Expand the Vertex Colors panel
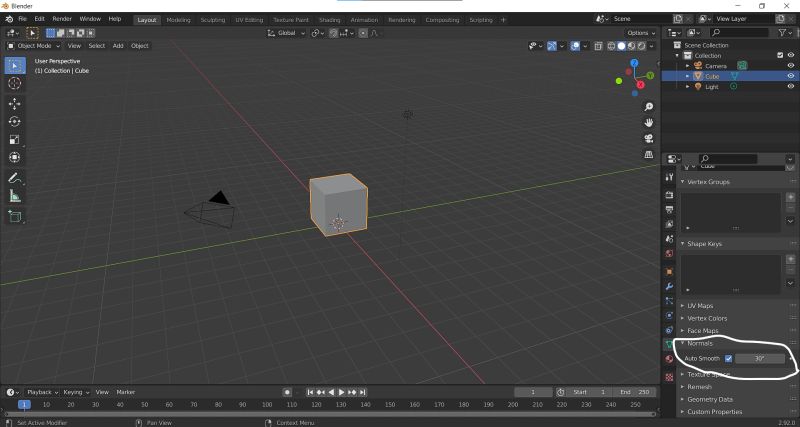Screen dimensions: 800x427 (707, 318)
